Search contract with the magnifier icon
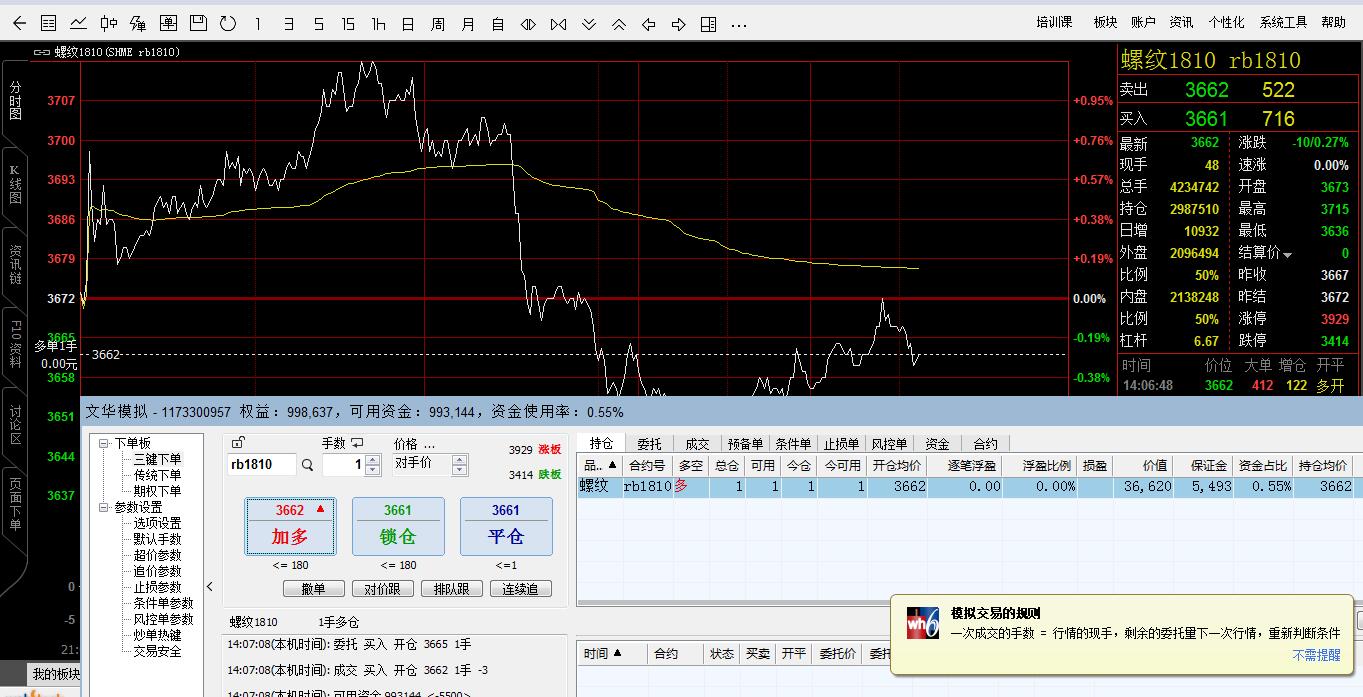This screenshot has width=1363, height=697. [x=308, y=465]
